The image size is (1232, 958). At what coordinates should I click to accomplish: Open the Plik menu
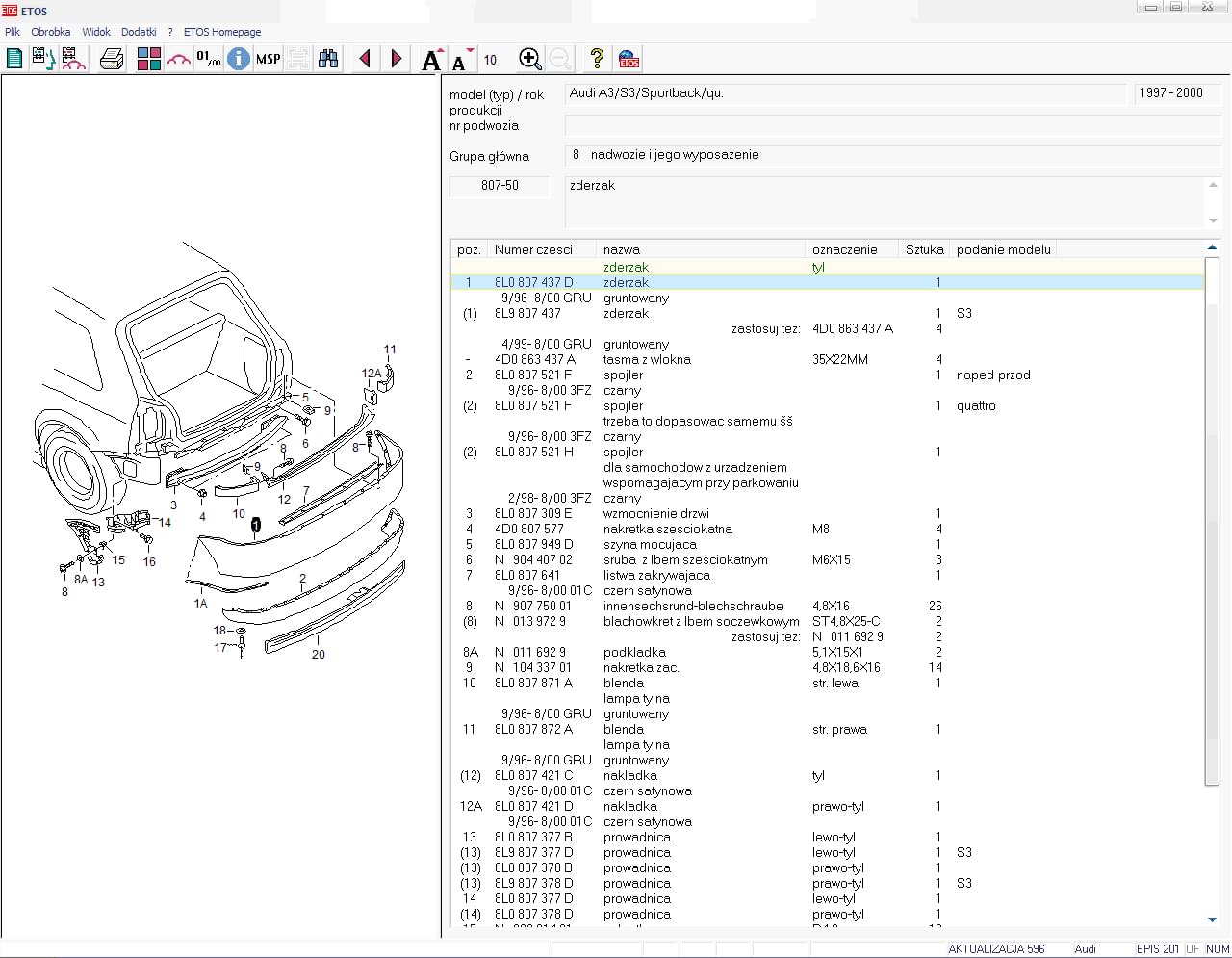(x=13, y=32)
